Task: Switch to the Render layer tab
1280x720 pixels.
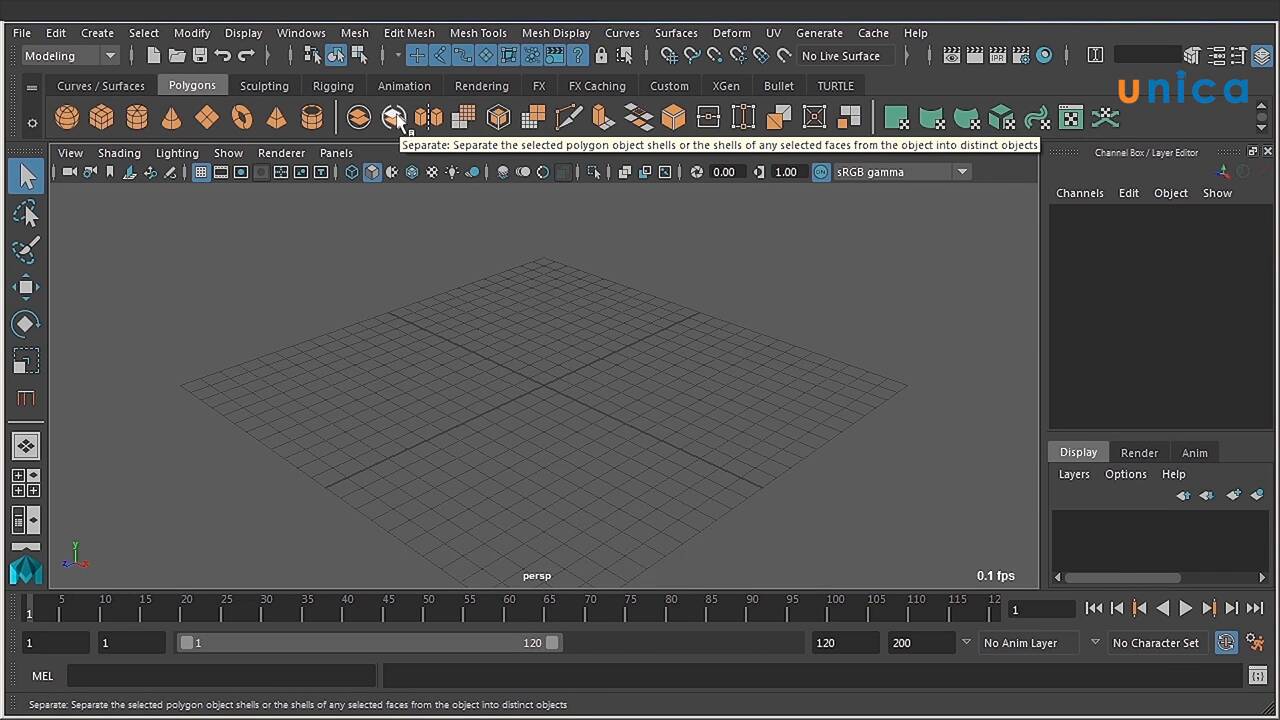Action: (x=1139, y=453)
